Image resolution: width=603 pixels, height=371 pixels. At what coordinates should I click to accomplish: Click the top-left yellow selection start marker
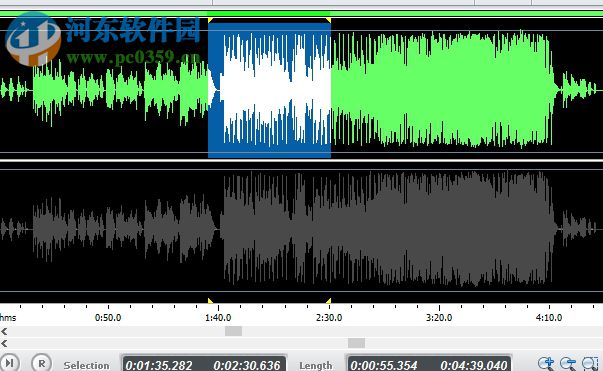point(210,20)
